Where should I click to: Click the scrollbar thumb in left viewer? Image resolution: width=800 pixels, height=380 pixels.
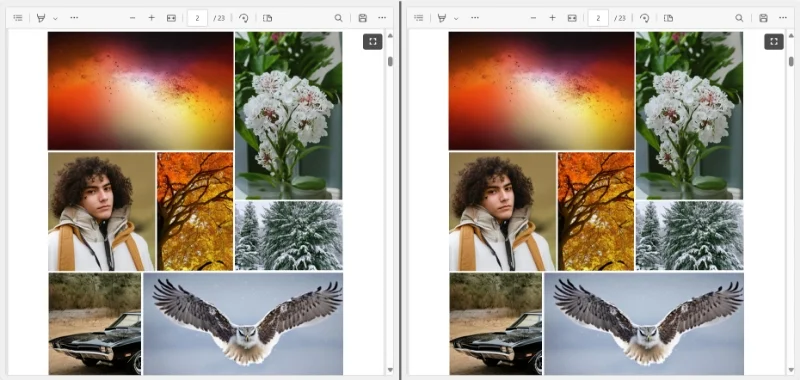click(390, 61)
